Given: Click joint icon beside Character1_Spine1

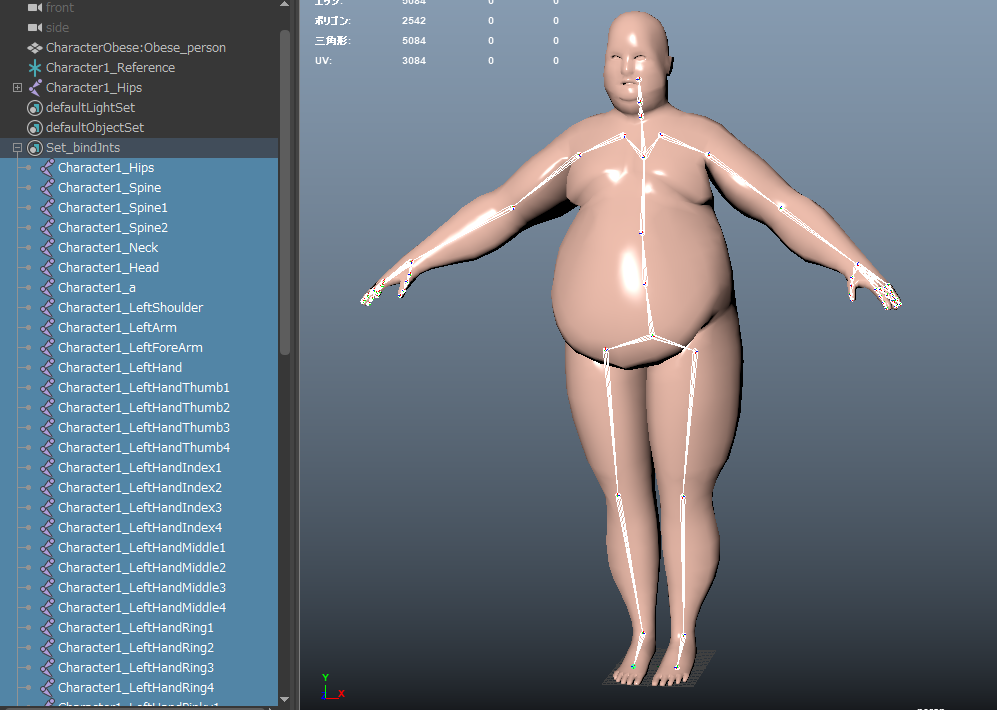Looking at the screenshot, I should click(47, 208).
